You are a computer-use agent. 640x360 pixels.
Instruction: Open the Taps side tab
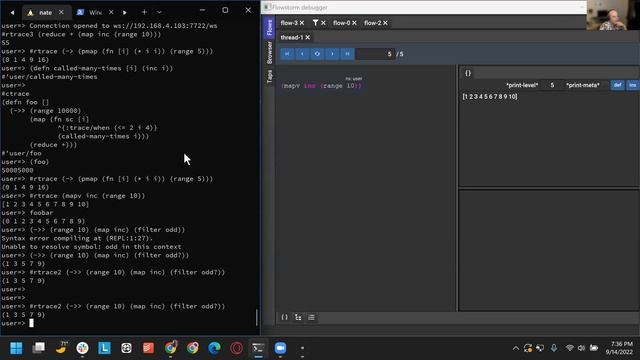click(269, 76)
